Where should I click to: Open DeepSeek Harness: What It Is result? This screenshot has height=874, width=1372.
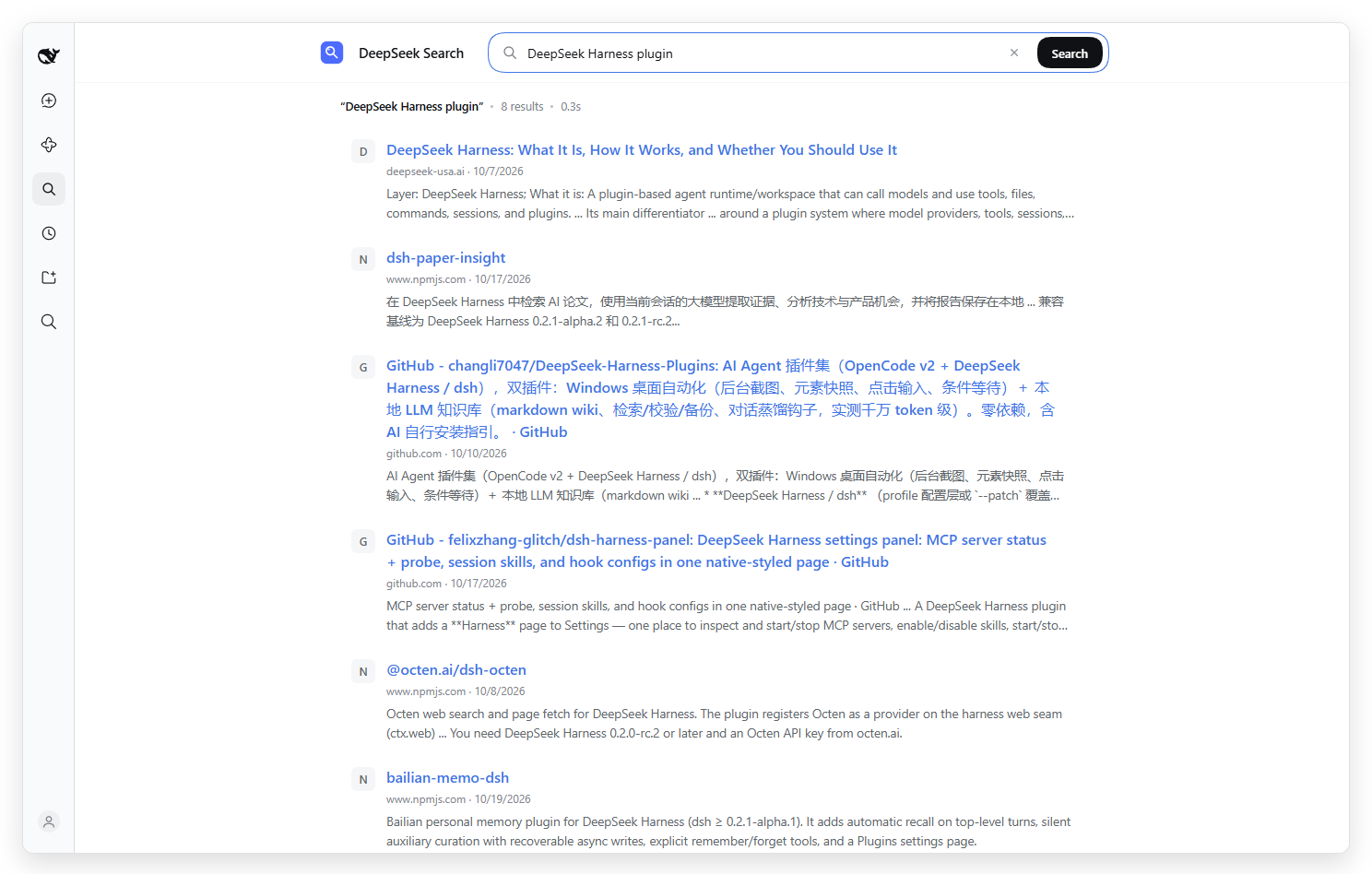[x=642, y=150]
